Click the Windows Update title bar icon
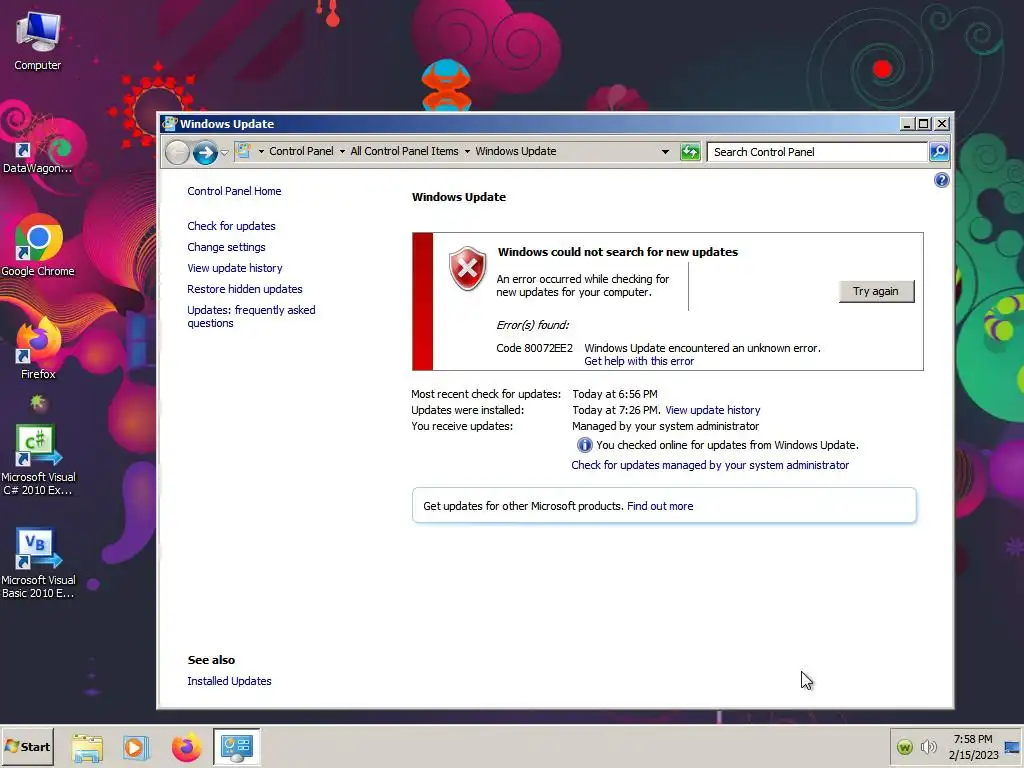Screen dimensions: 1024x768 (170, 123)
